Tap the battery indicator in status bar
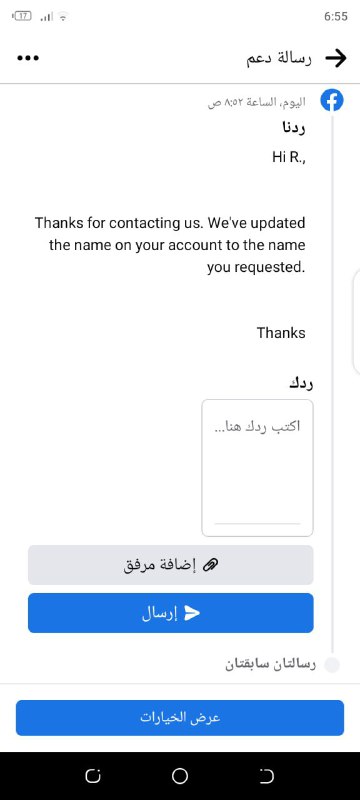Viewport: 360px width, 800px height. coord(22,16)
